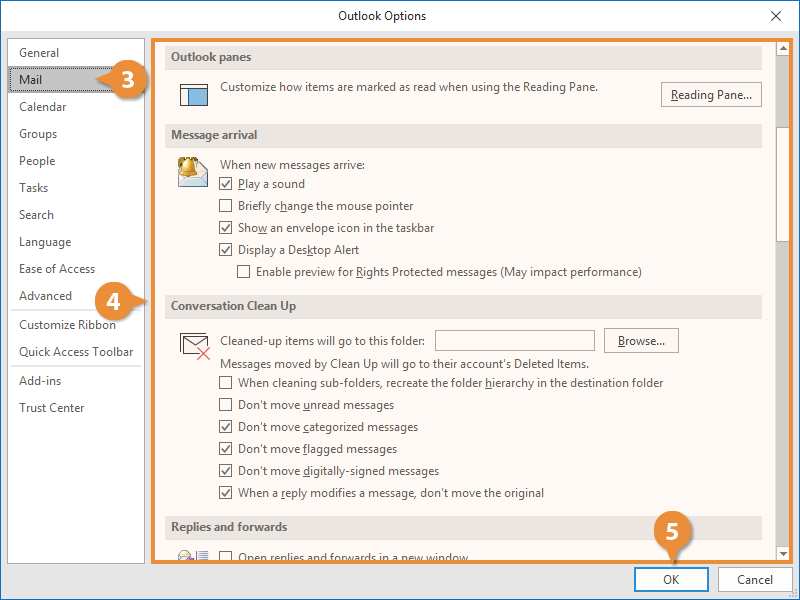Uncheck Display a Desktop Alert
The image size is (800, 600).
226,250
